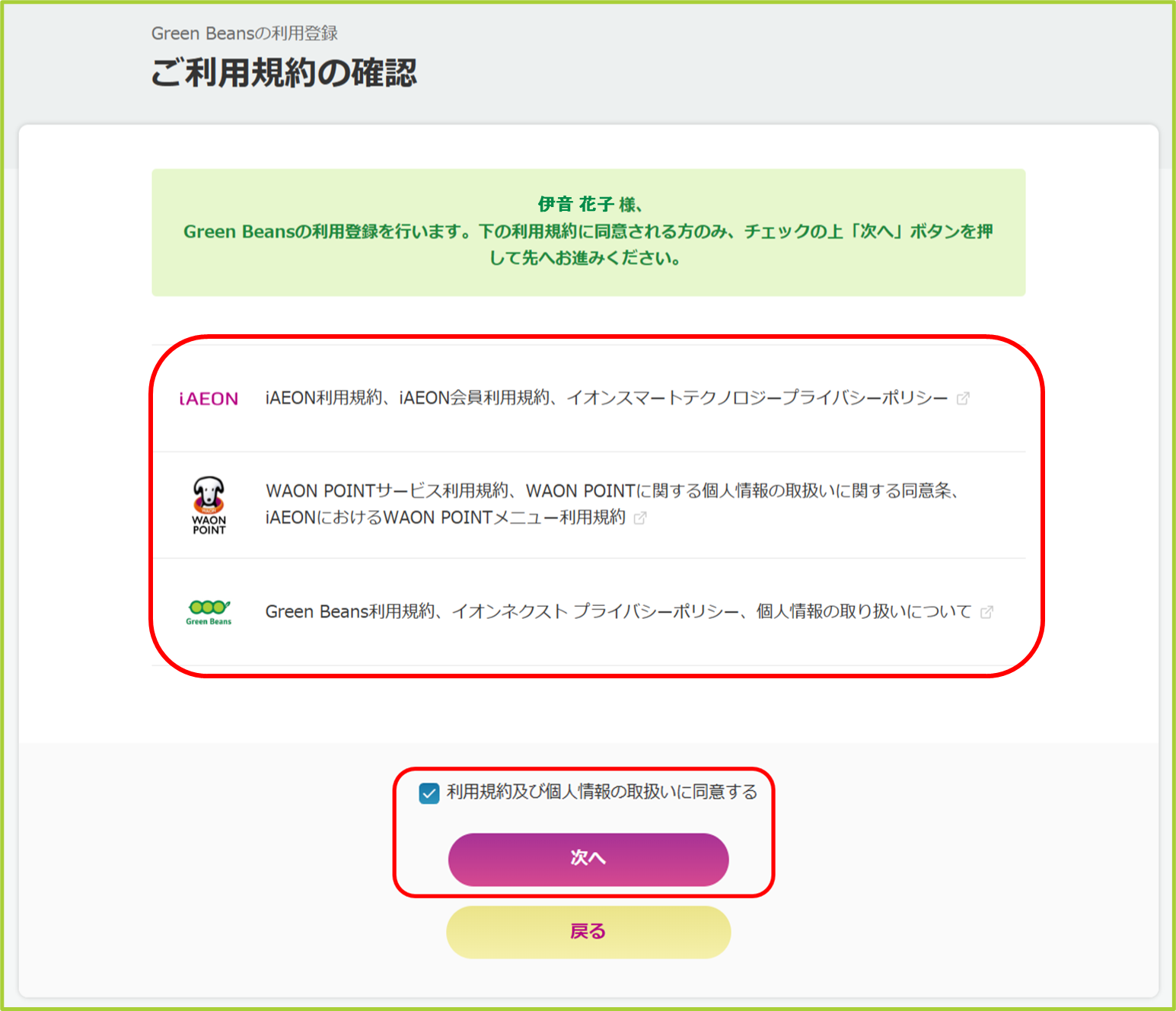Click the WAON POINT dog logo
Viewport: 1176px width, 1011px height.
(209, 505)
